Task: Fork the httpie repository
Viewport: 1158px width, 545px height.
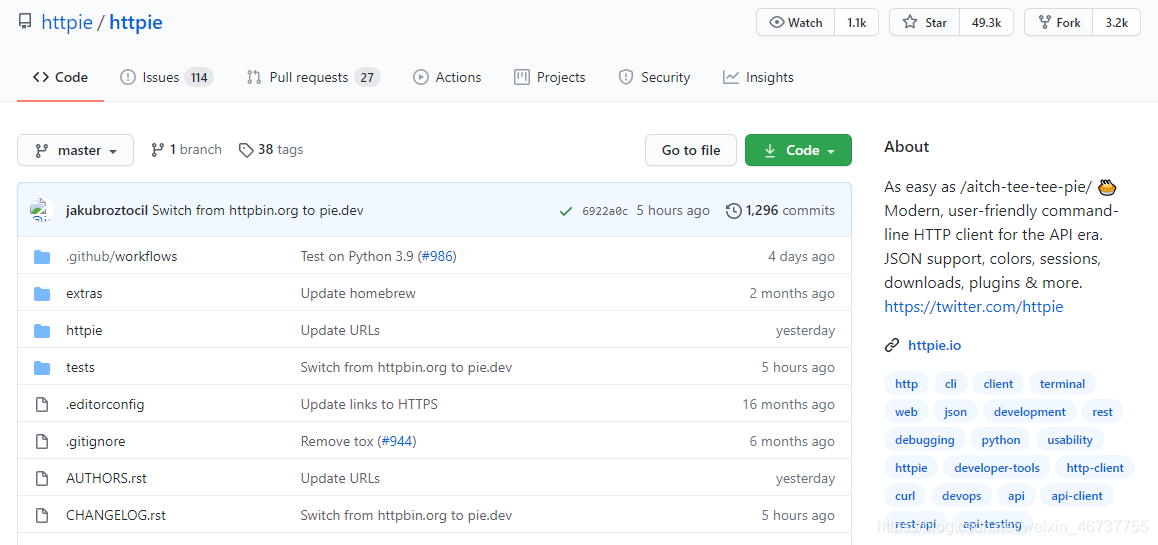Action: point(1058,22)
